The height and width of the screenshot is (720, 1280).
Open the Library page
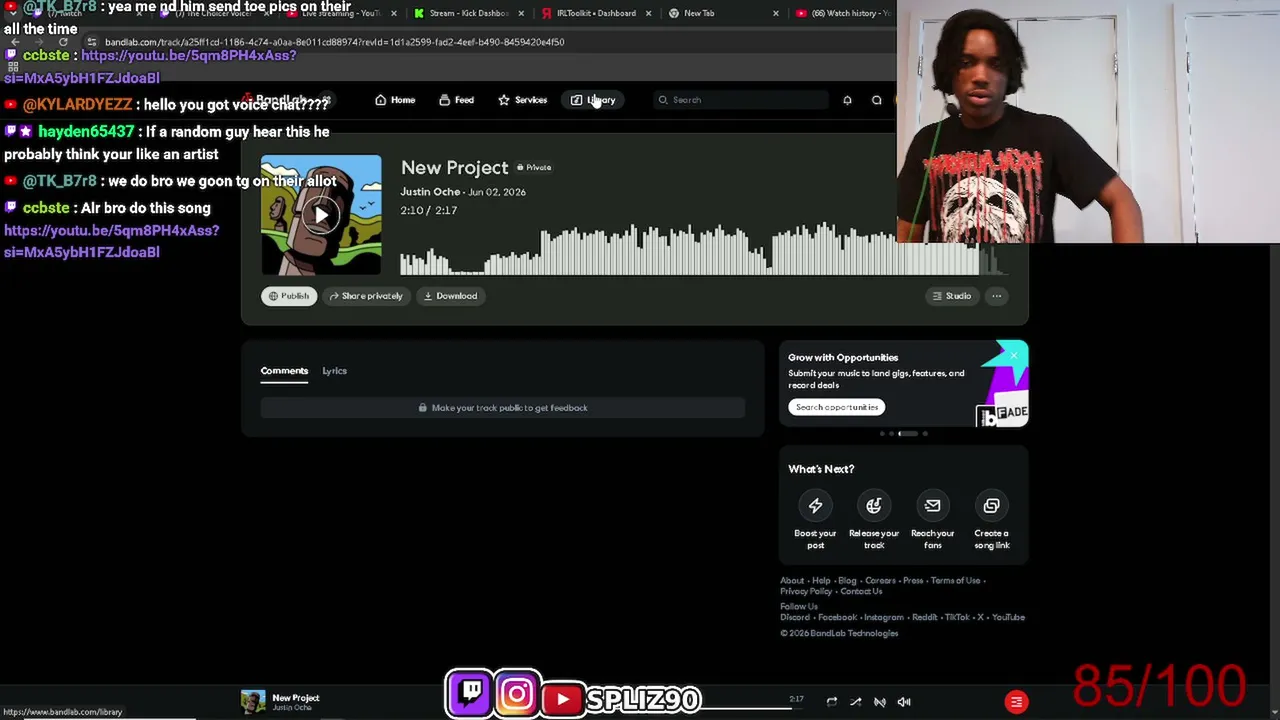point(593,100)
